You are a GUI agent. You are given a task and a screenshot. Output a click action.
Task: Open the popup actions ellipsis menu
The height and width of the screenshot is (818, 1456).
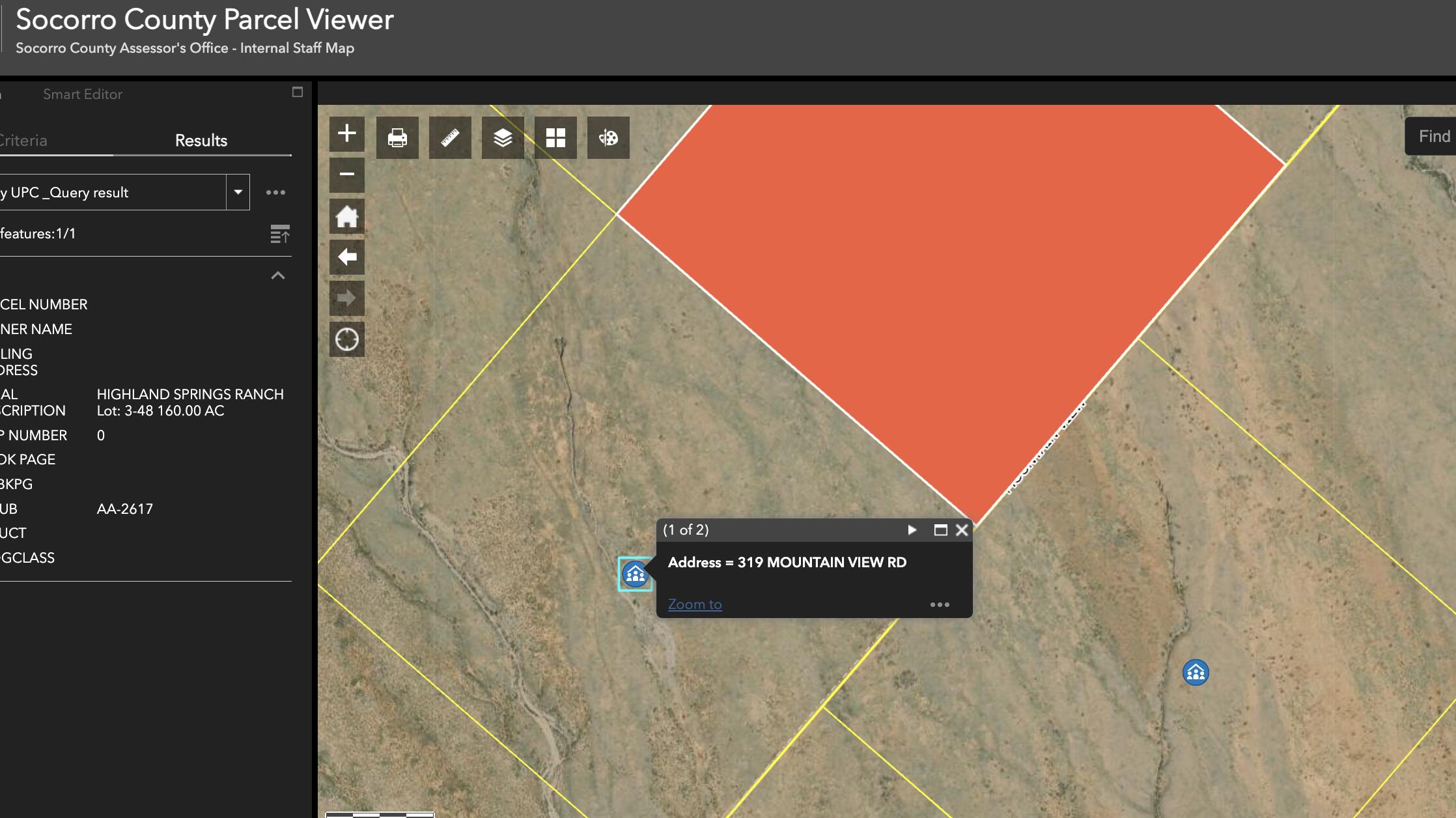pos(939,604)
